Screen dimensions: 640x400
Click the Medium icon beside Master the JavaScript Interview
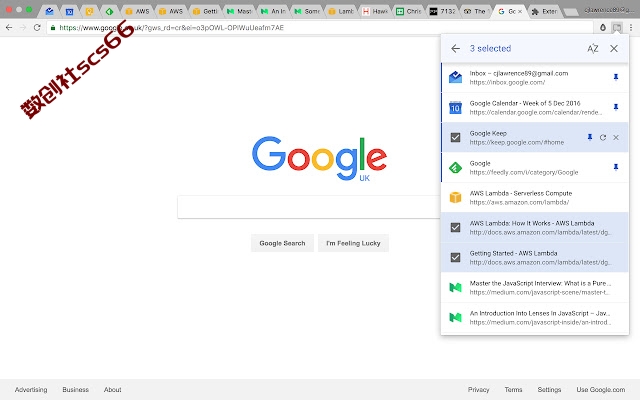click(456, 288)
